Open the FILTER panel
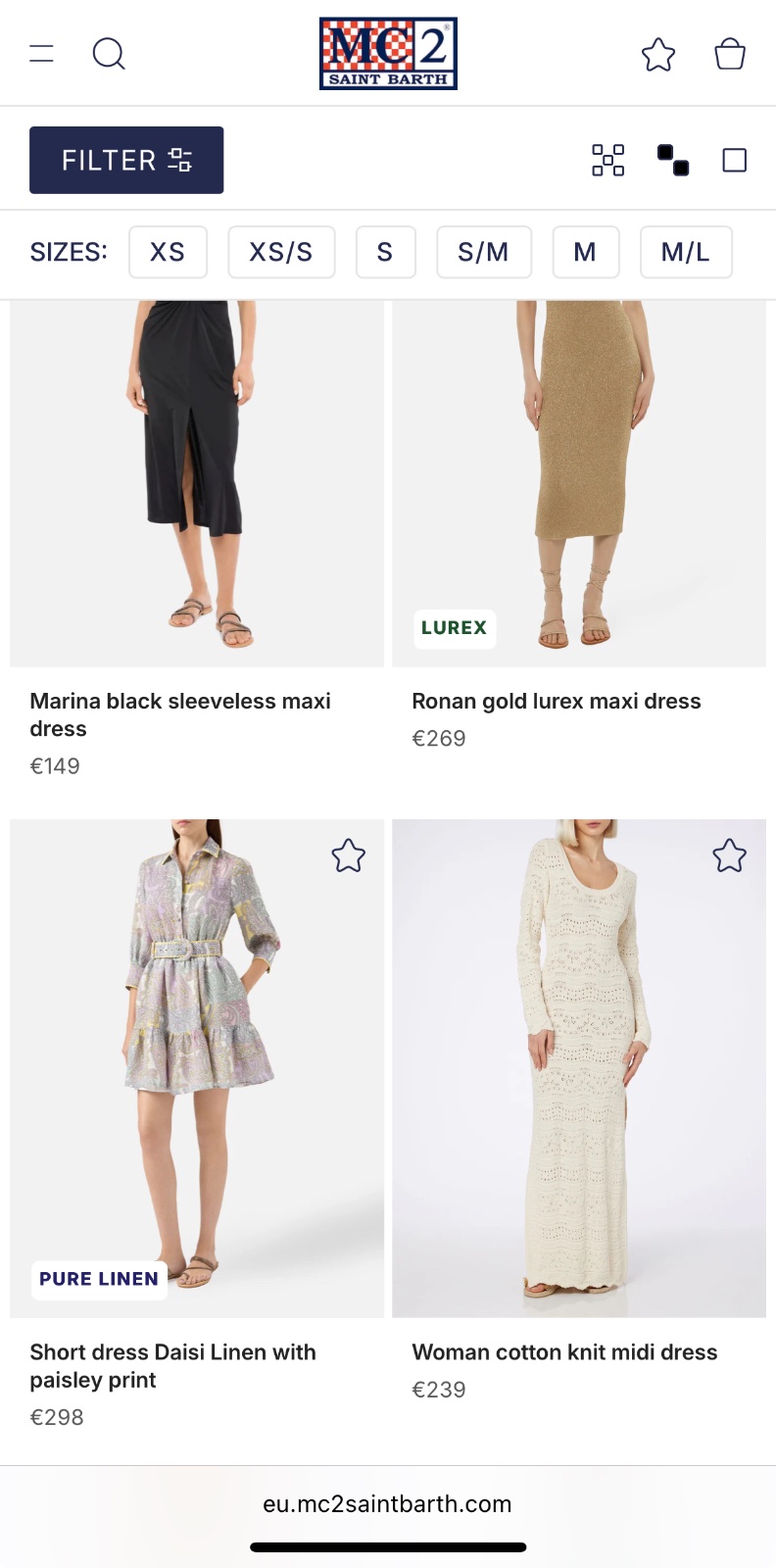 (x=126, y=160)
